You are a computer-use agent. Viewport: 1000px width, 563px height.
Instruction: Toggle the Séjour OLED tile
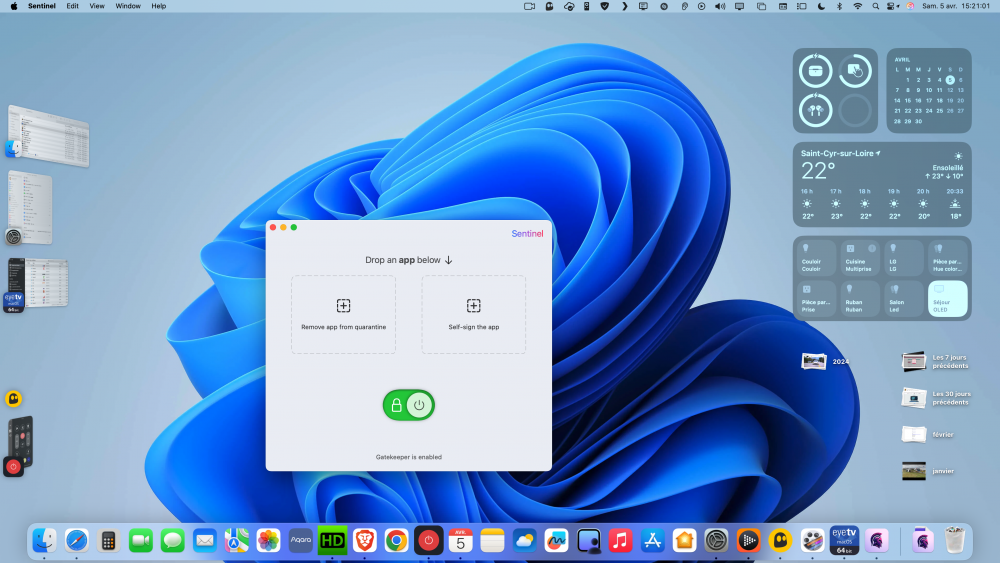click(948, 298)
